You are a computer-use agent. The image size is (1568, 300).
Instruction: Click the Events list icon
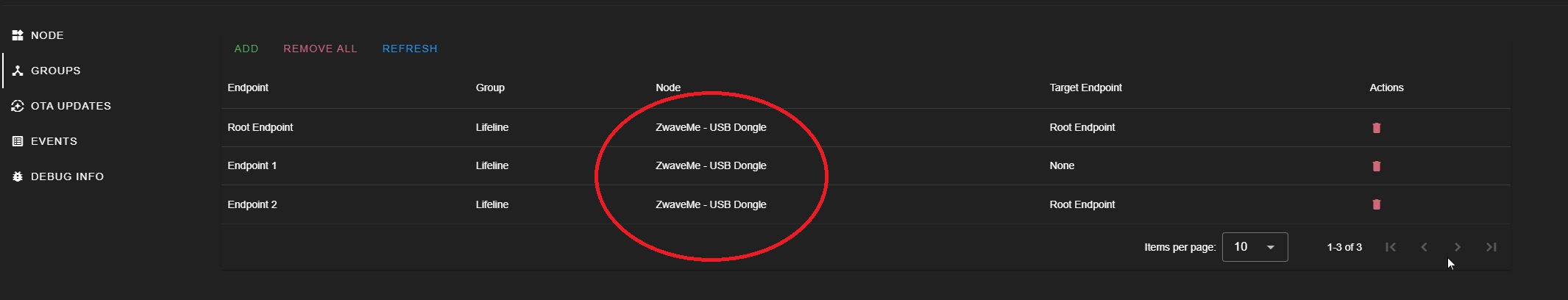[18, 141]
